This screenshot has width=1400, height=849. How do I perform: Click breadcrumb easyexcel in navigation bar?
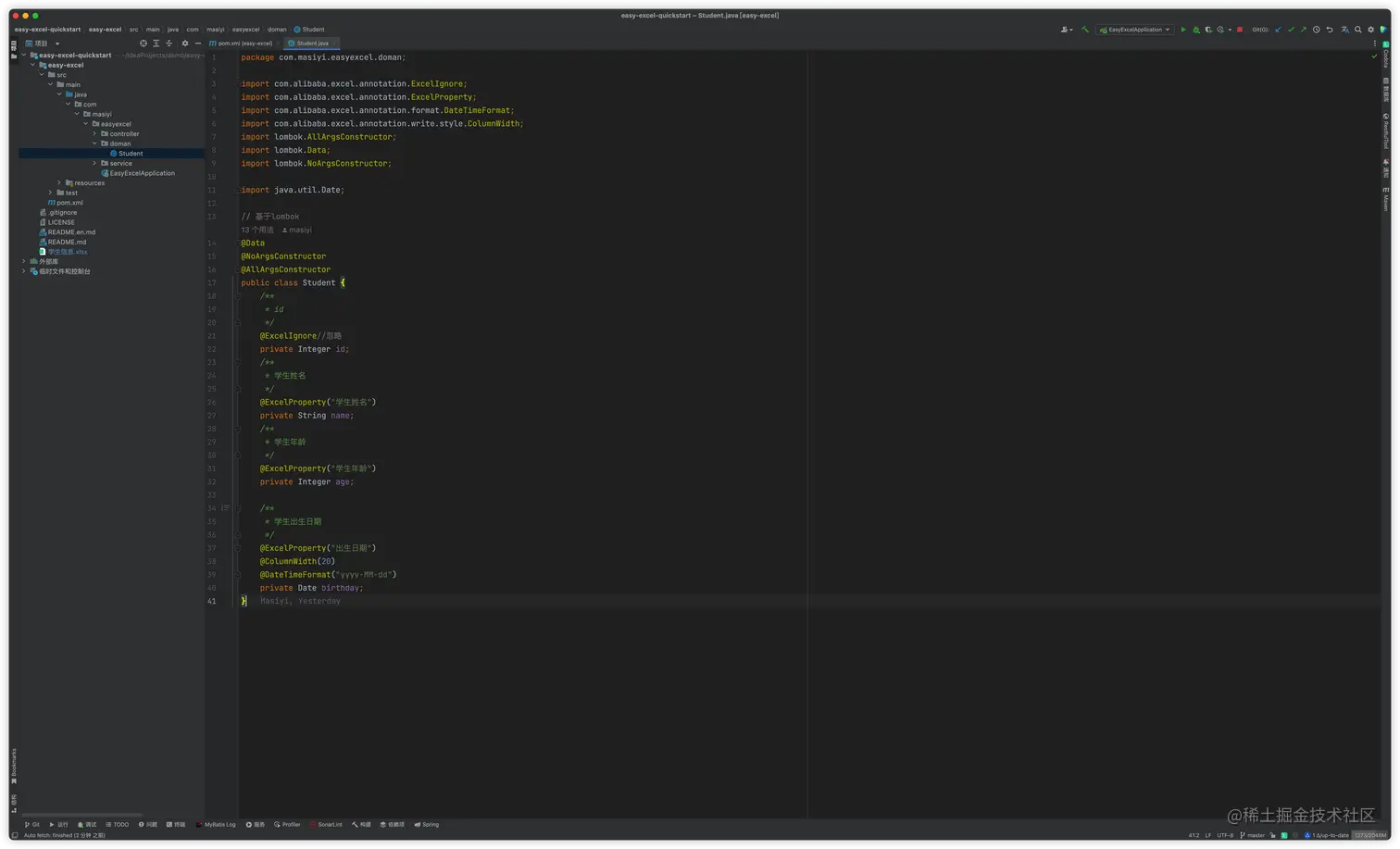click(x=245, y=30)
